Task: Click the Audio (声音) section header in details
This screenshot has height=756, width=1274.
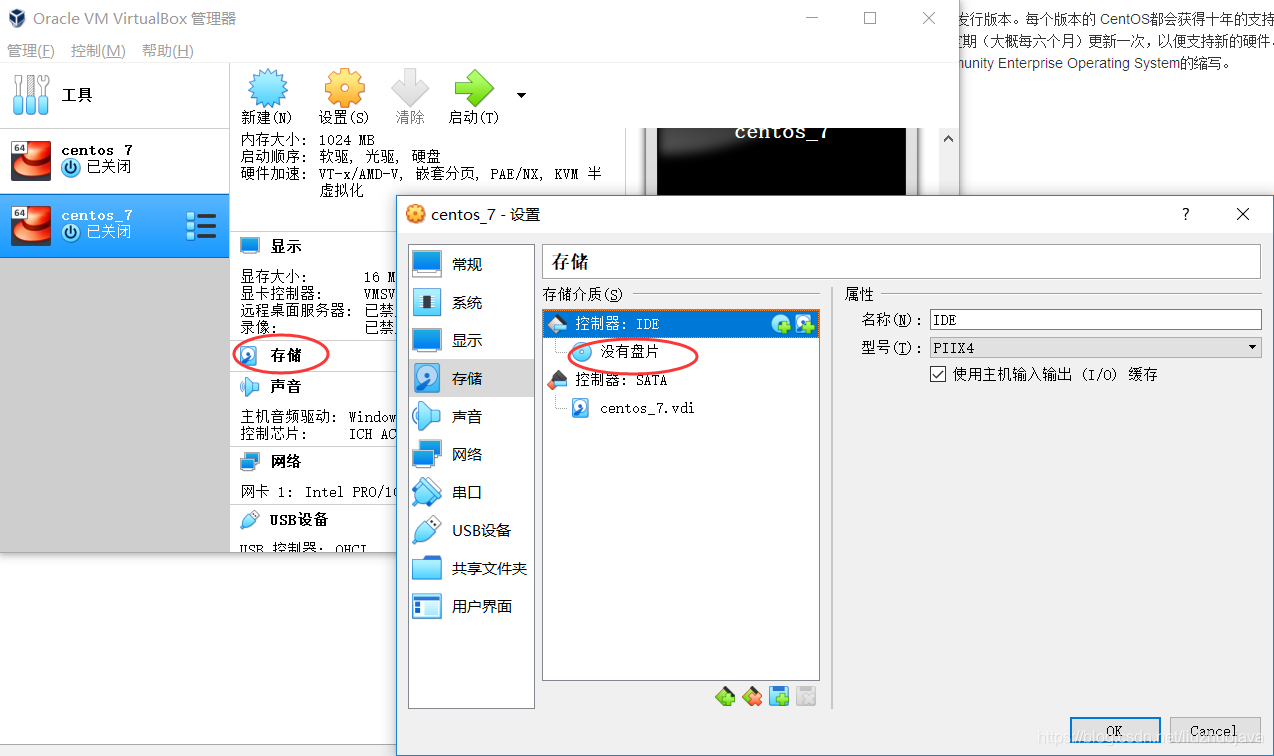Action: click(285, 386)
